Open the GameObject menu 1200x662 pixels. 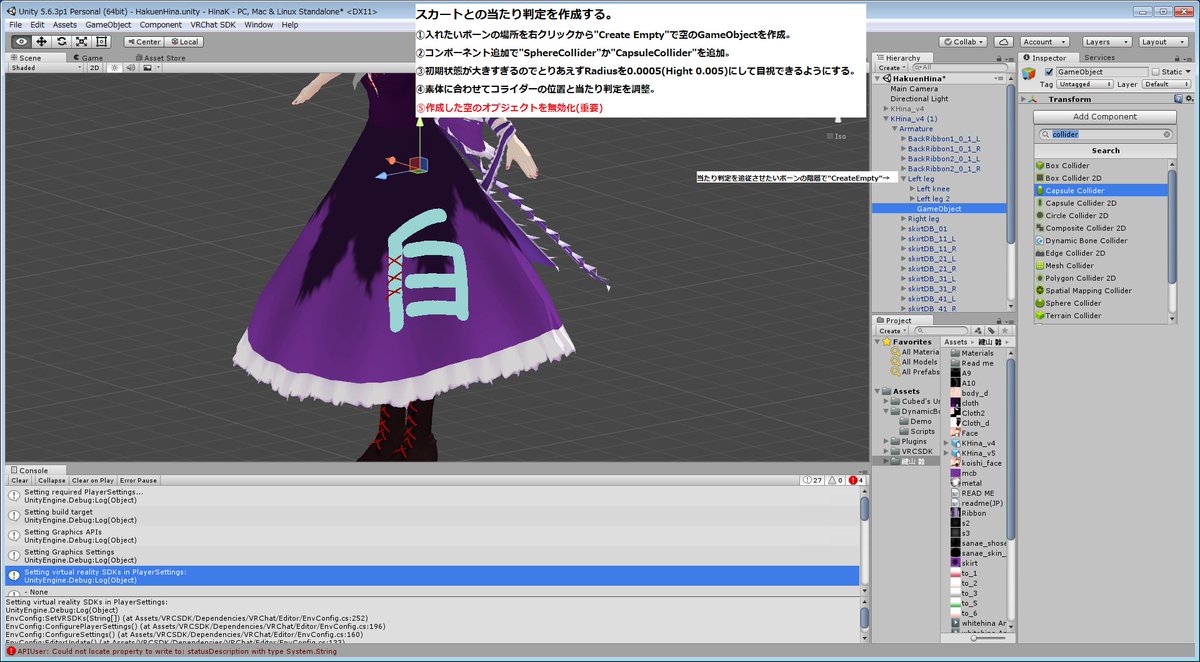tap(107, 24)
